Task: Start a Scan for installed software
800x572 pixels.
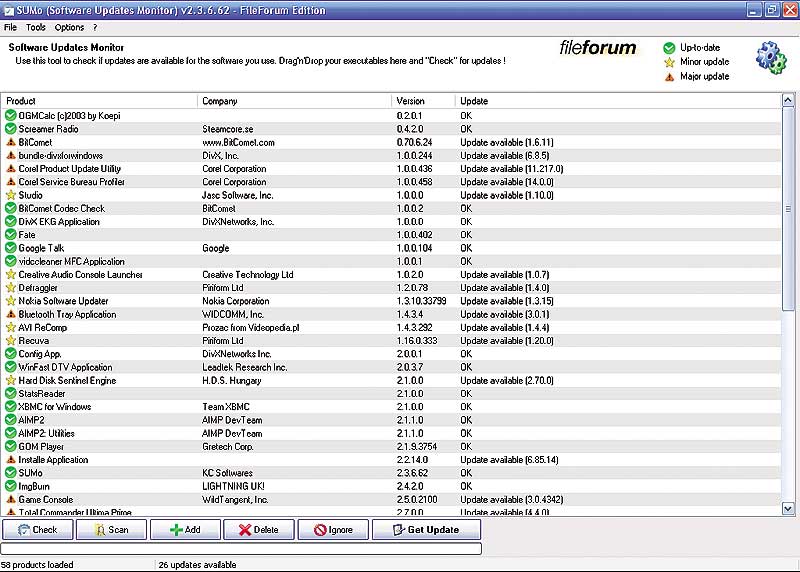Action: click(112, 530)
